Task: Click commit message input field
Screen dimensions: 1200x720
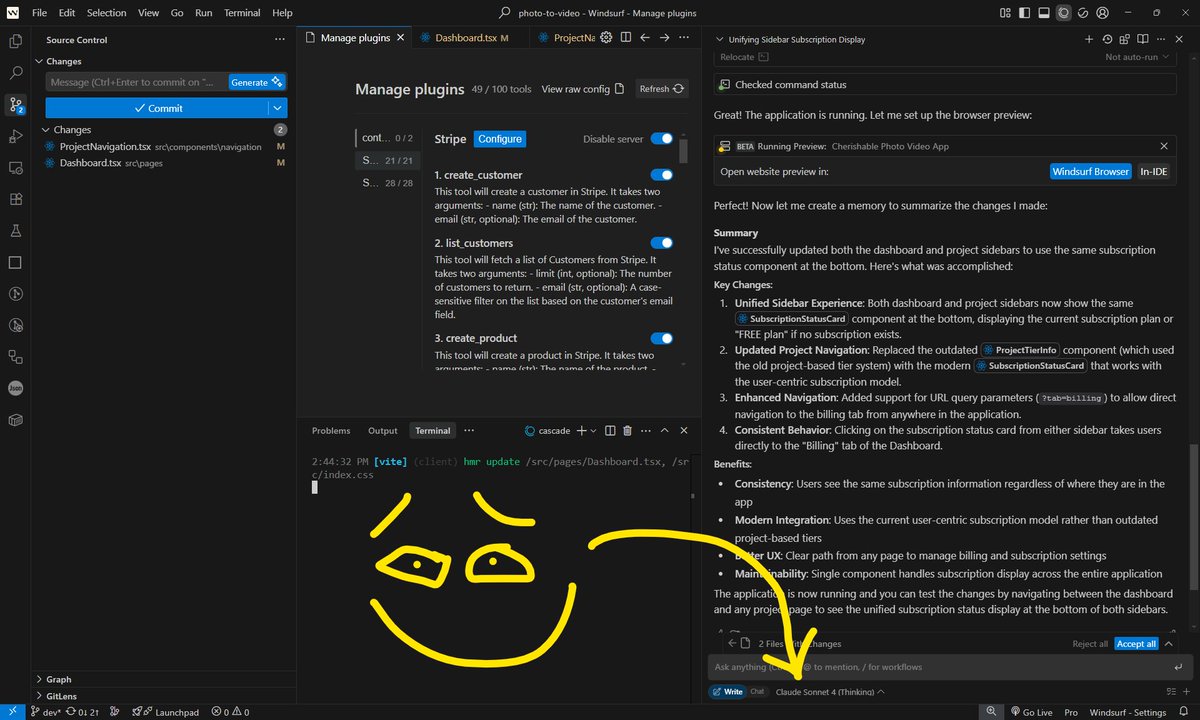Action: tap(136, 82)
